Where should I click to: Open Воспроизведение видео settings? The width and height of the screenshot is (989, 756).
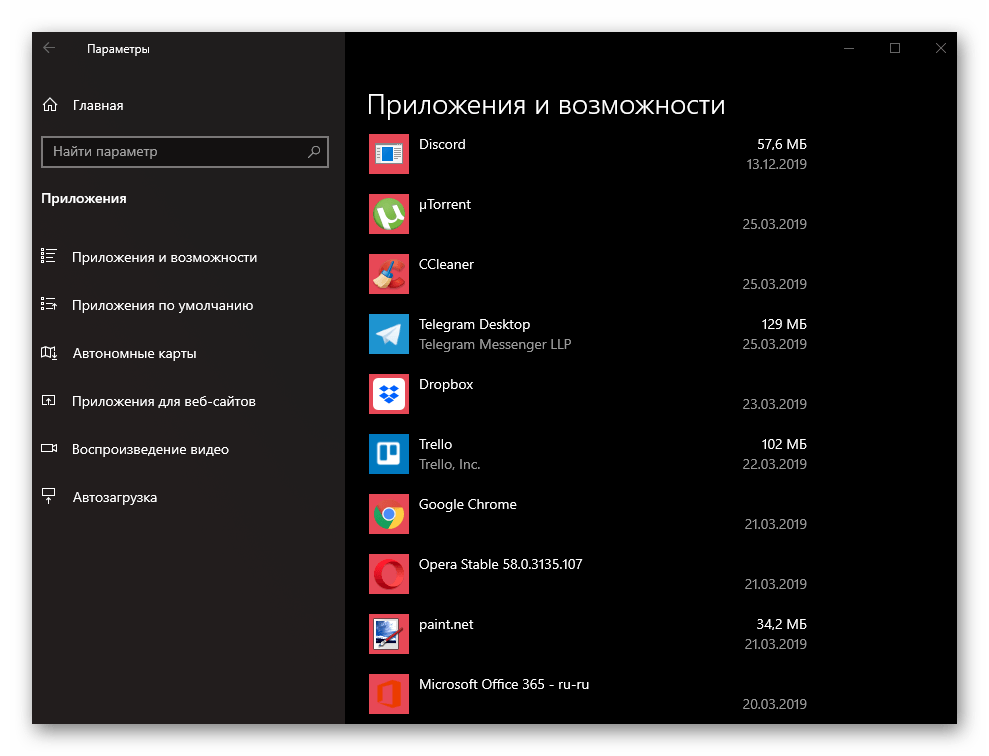pos(150,449)
